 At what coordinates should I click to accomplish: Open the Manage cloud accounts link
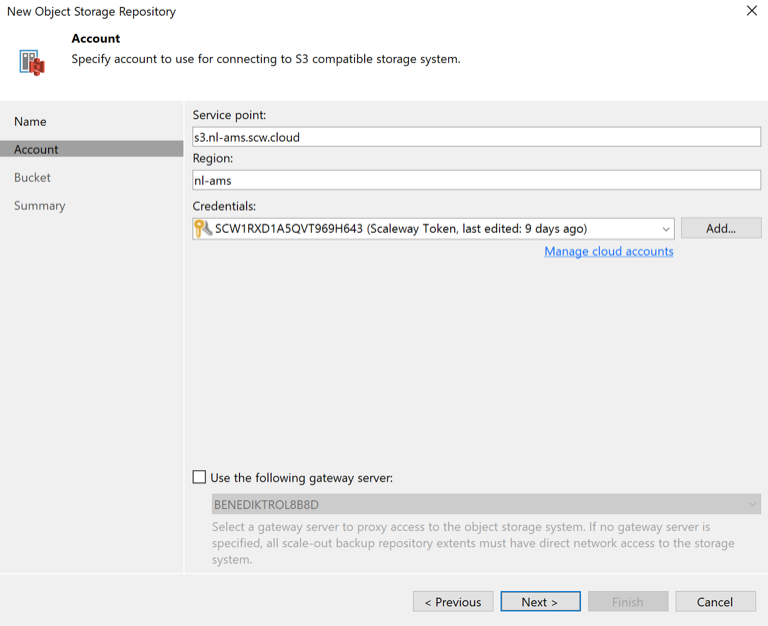(x=608, y=251)
